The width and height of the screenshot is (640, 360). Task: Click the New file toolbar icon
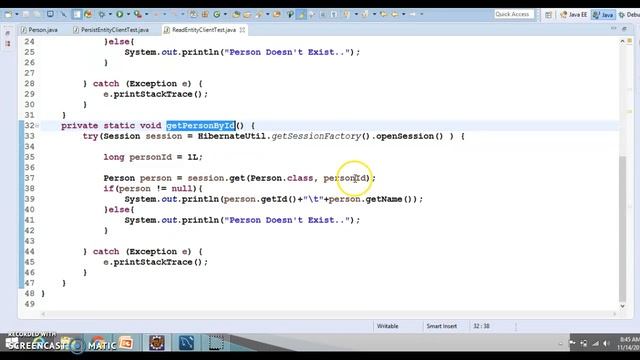8,14
